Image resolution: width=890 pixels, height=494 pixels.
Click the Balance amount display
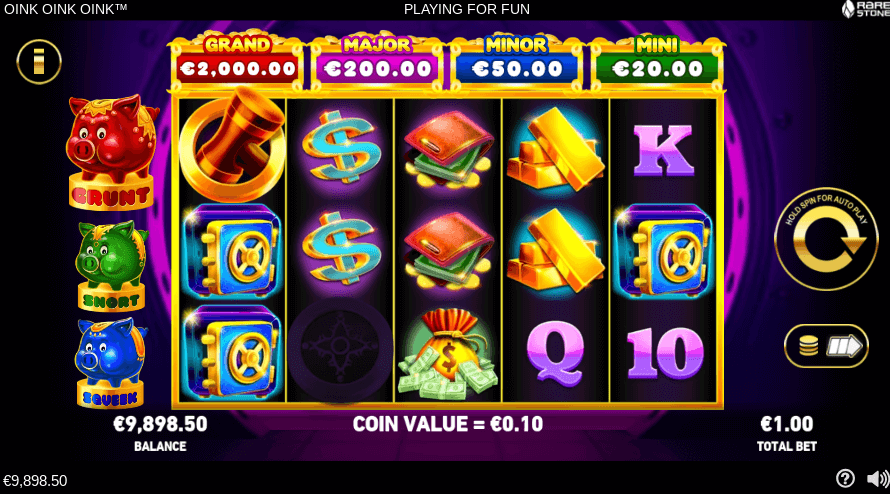[x=160, y=424]
